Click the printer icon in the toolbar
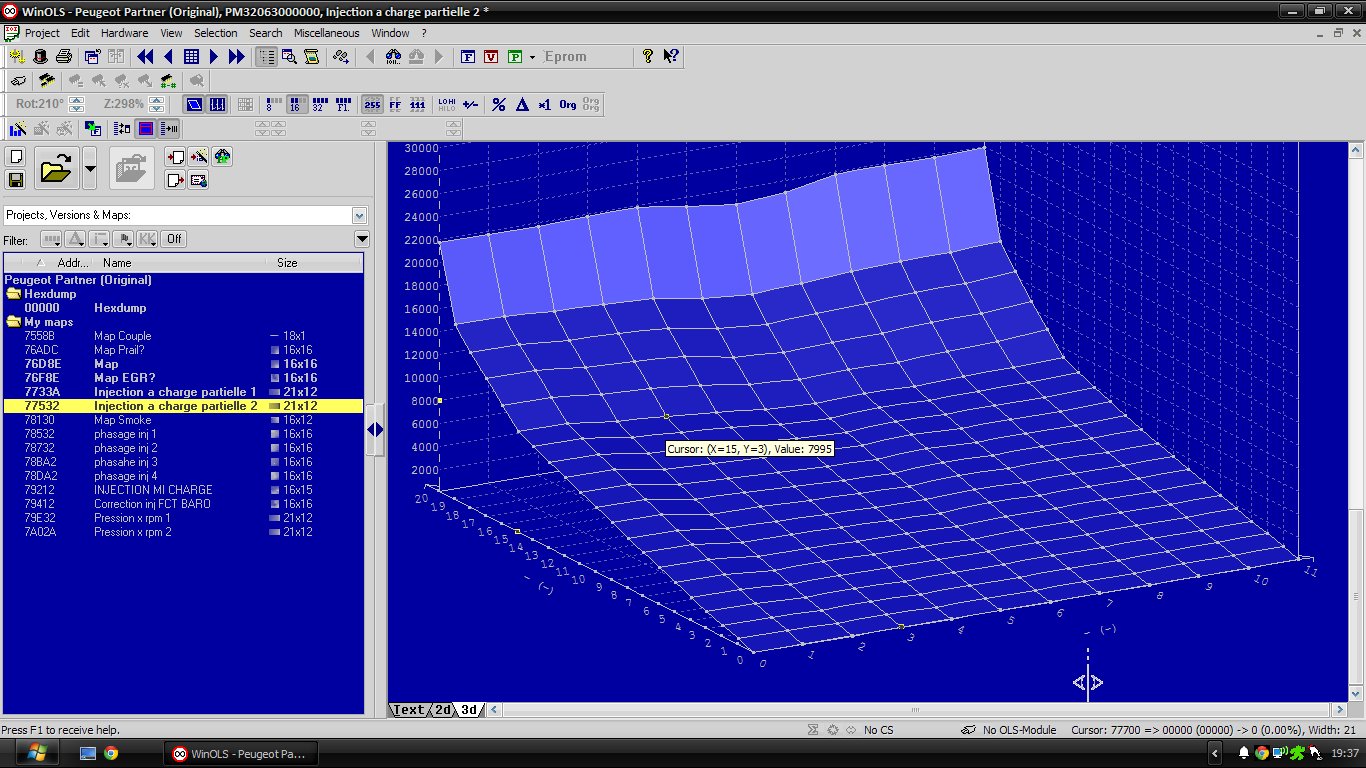This screenshot has height=768, width=1366. pyautogui.click(x=63, y=57)
